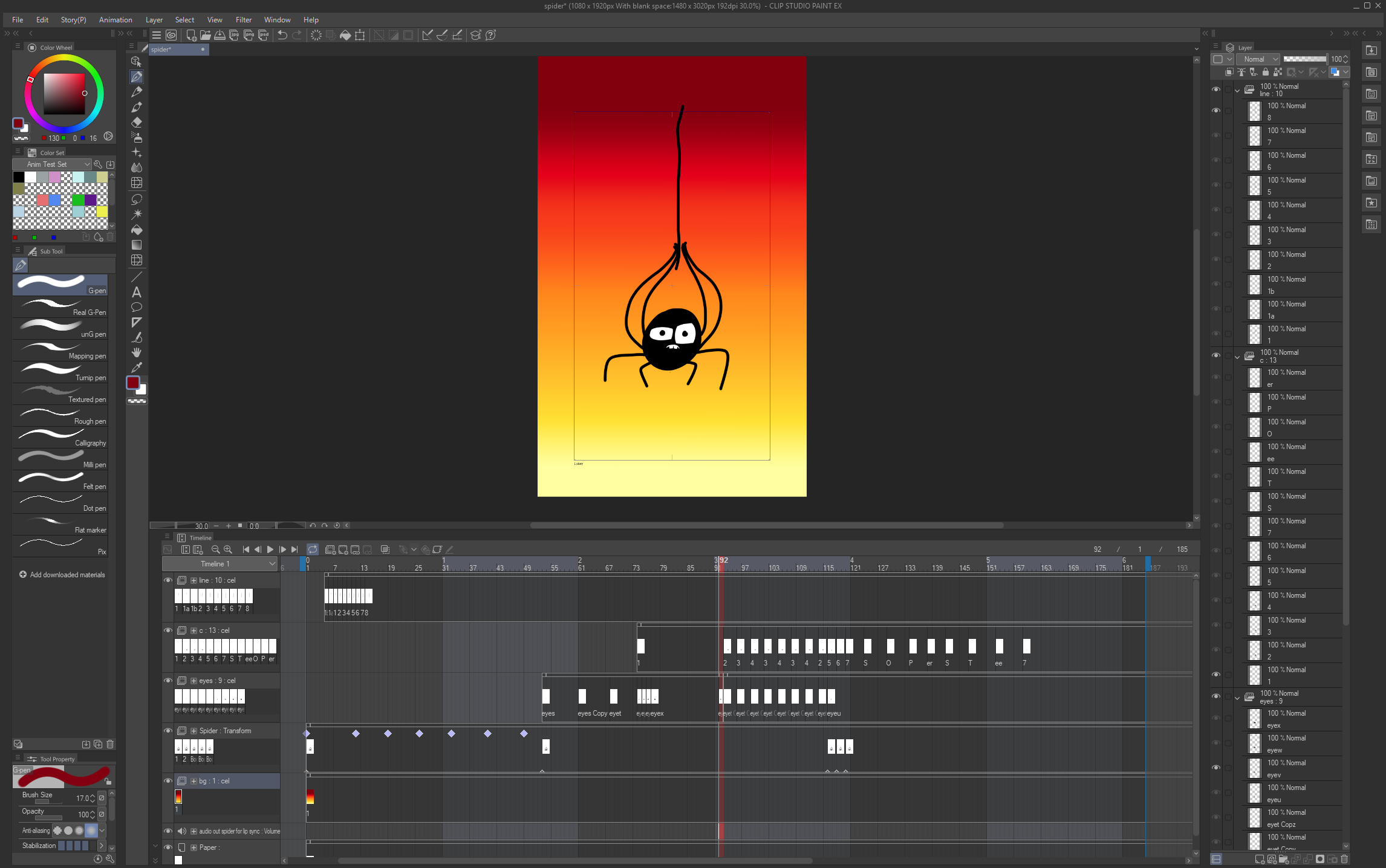Expand the bg : 1 : cel track
Screen dimensions: 1386x868
194,781
